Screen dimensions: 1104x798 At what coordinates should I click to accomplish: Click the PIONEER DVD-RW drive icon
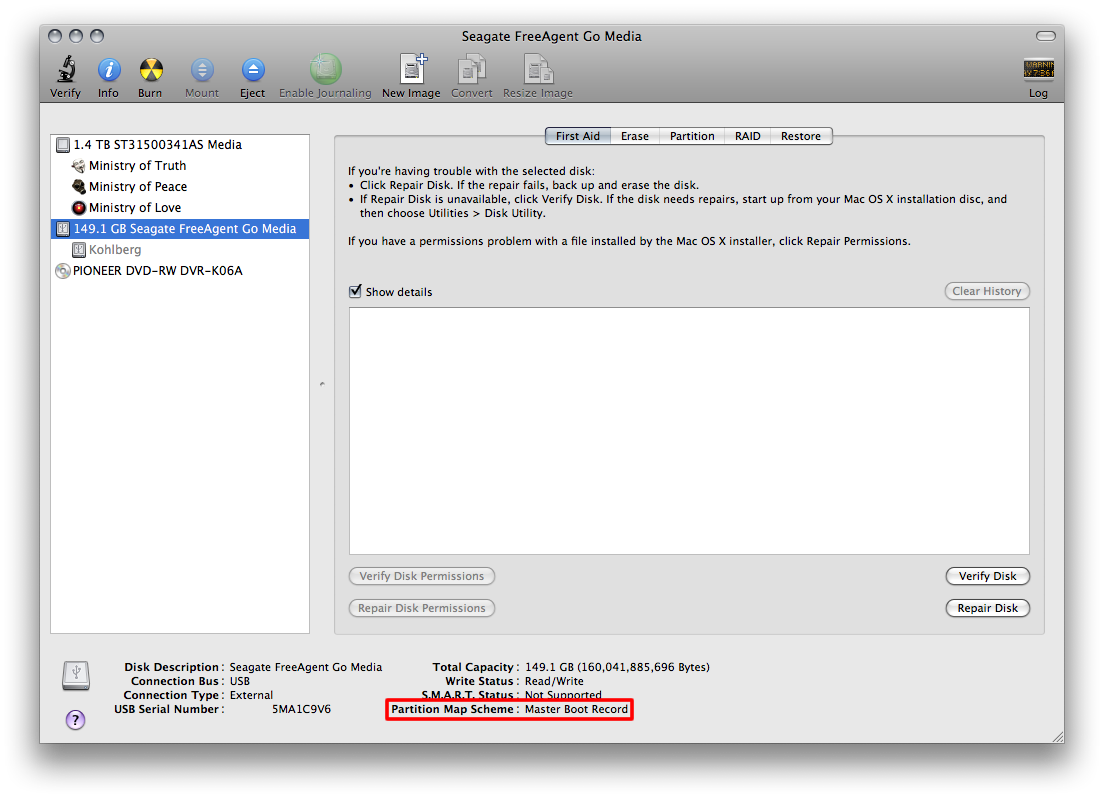[x=63, y=271]
